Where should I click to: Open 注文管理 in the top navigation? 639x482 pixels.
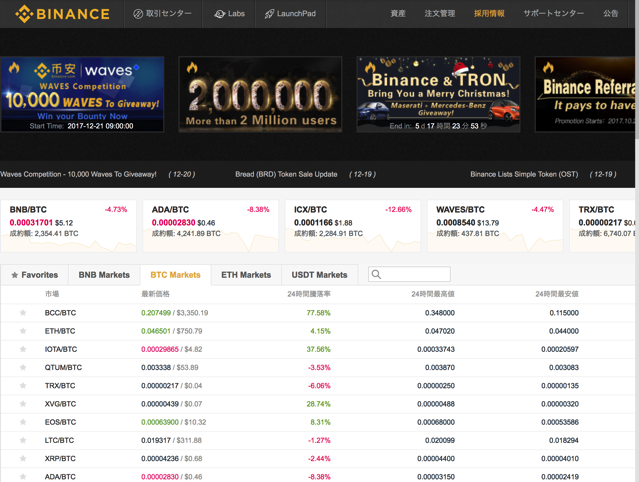pyautogui.click(x=440, y=14)
